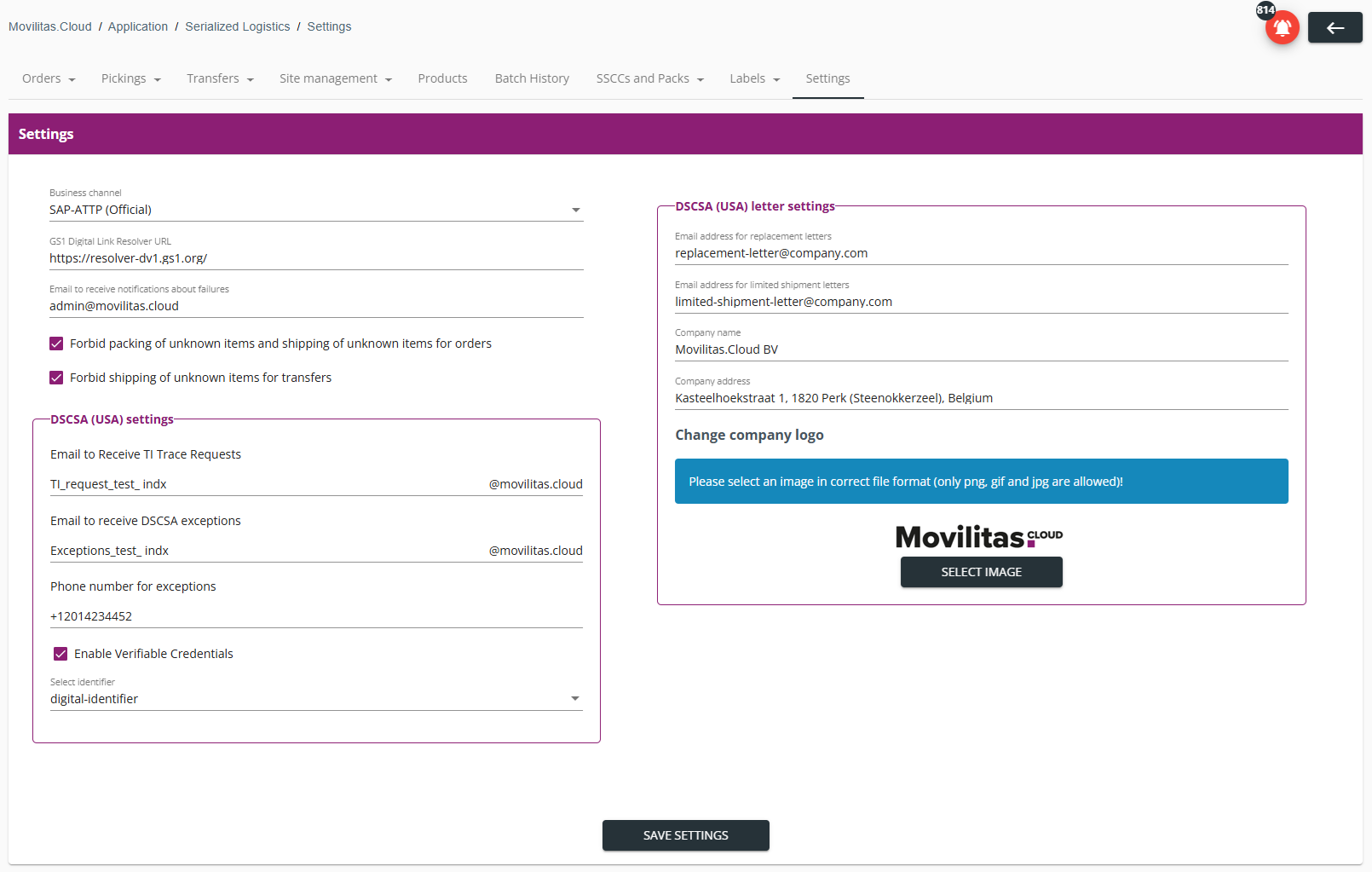Uncheck Enable Verifiable Credentials checkbox
Viewport: 1372px width, 872px height.
point(61,654)
